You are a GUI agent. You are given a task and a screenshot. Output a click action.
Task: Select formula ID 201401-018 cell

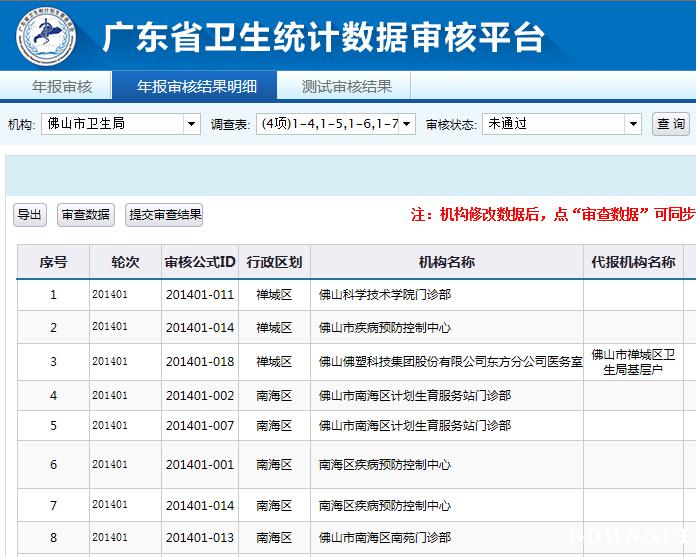pyautogui.click(x=200, y=362)
